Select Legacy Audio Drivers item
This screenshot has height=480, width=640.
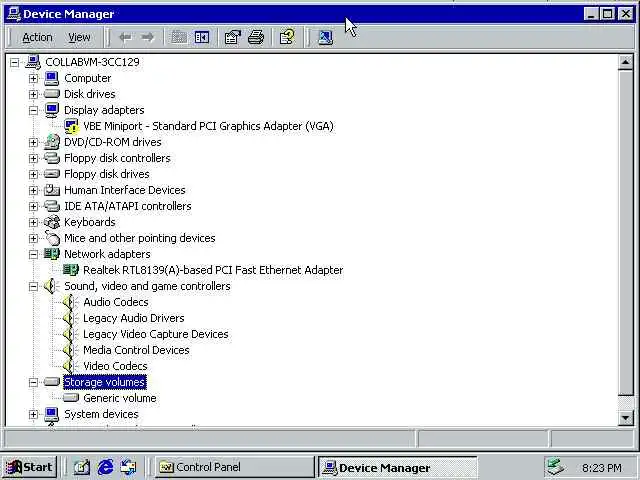tap(133, 318)
